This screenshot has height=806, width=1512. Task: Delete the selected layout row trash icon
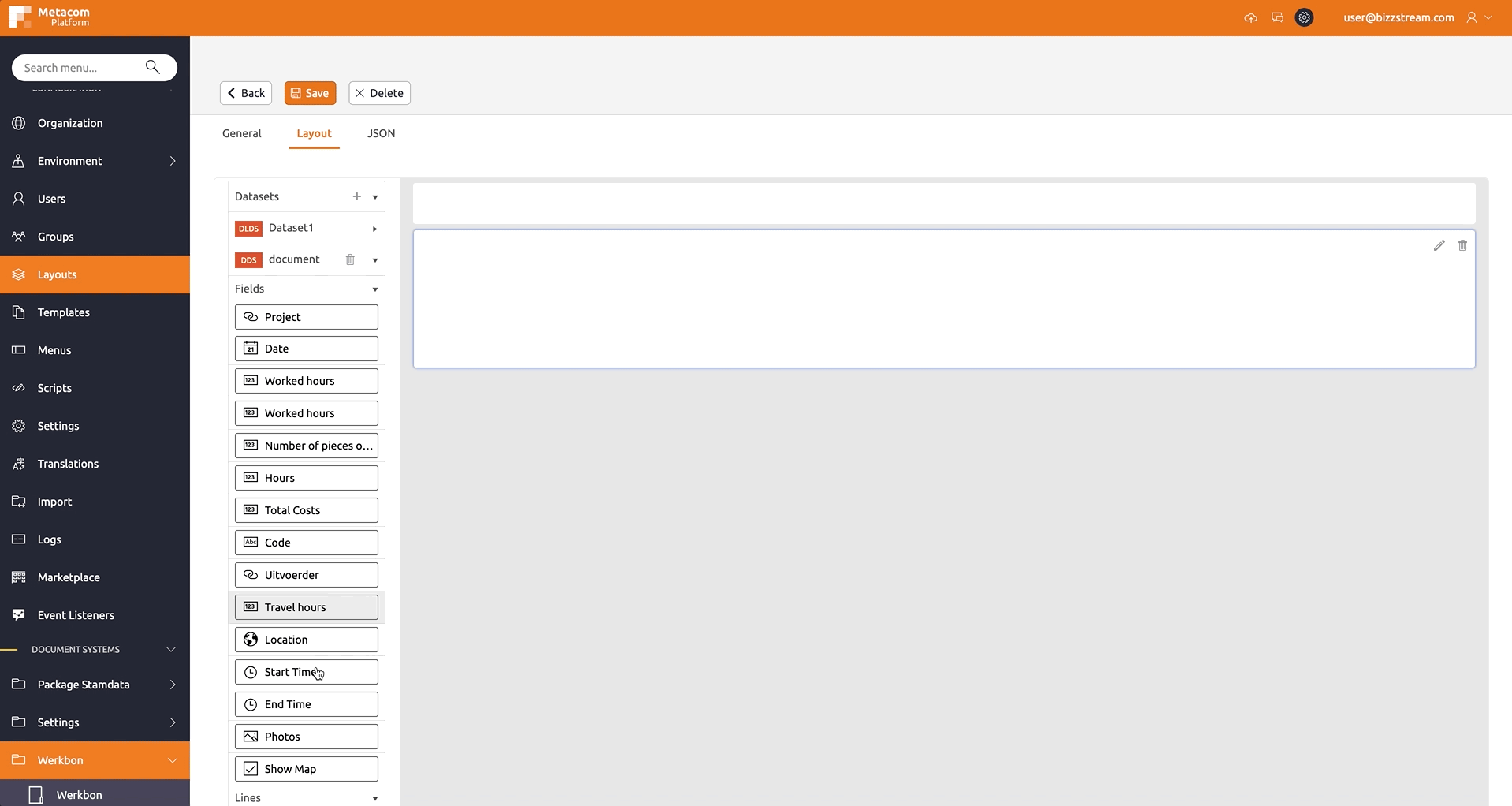tap(1462, 245)
